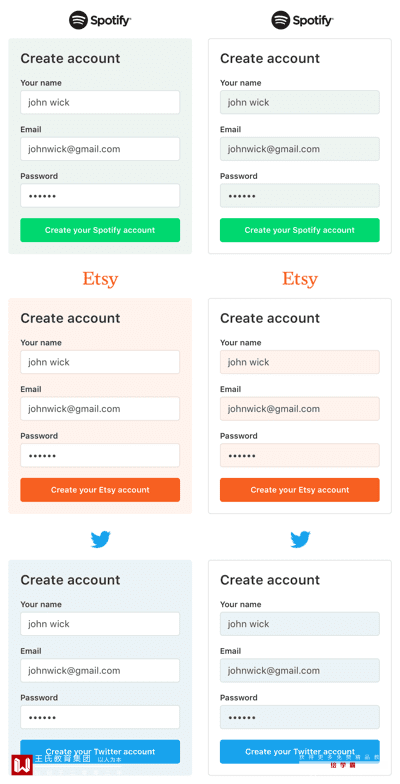Focus the Password field in the peach-tinted Etsy form

pos(100,456)
